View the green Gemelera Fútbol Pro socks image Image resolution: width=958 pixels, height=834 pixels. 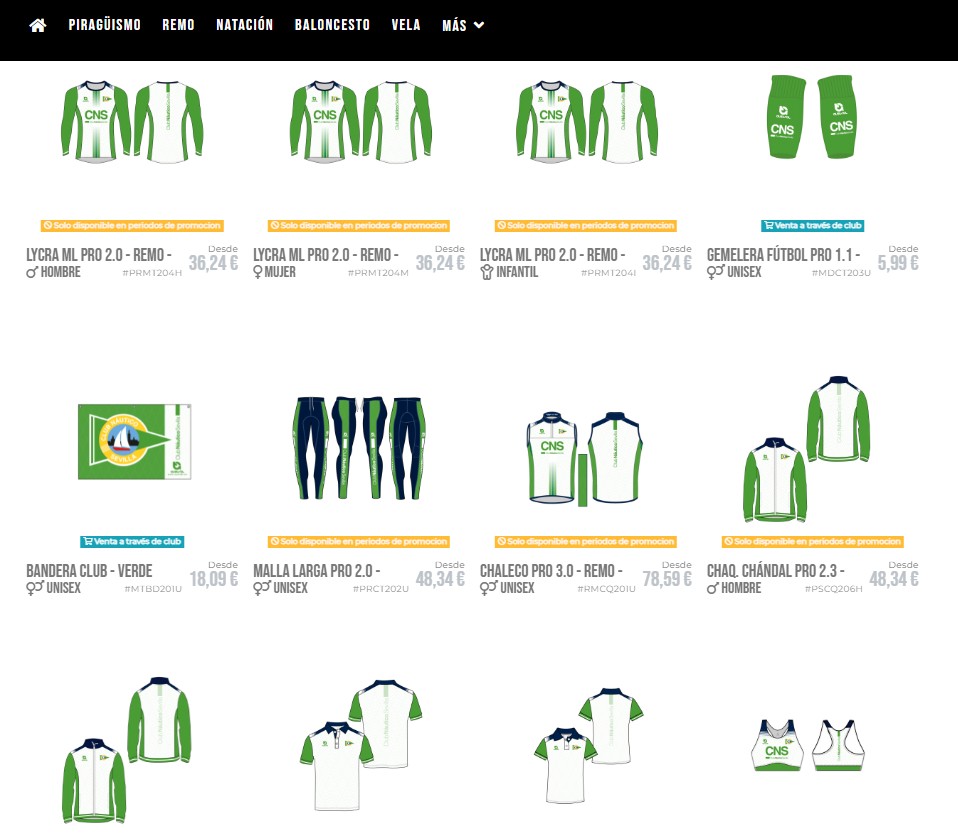[x=811, y=117]
